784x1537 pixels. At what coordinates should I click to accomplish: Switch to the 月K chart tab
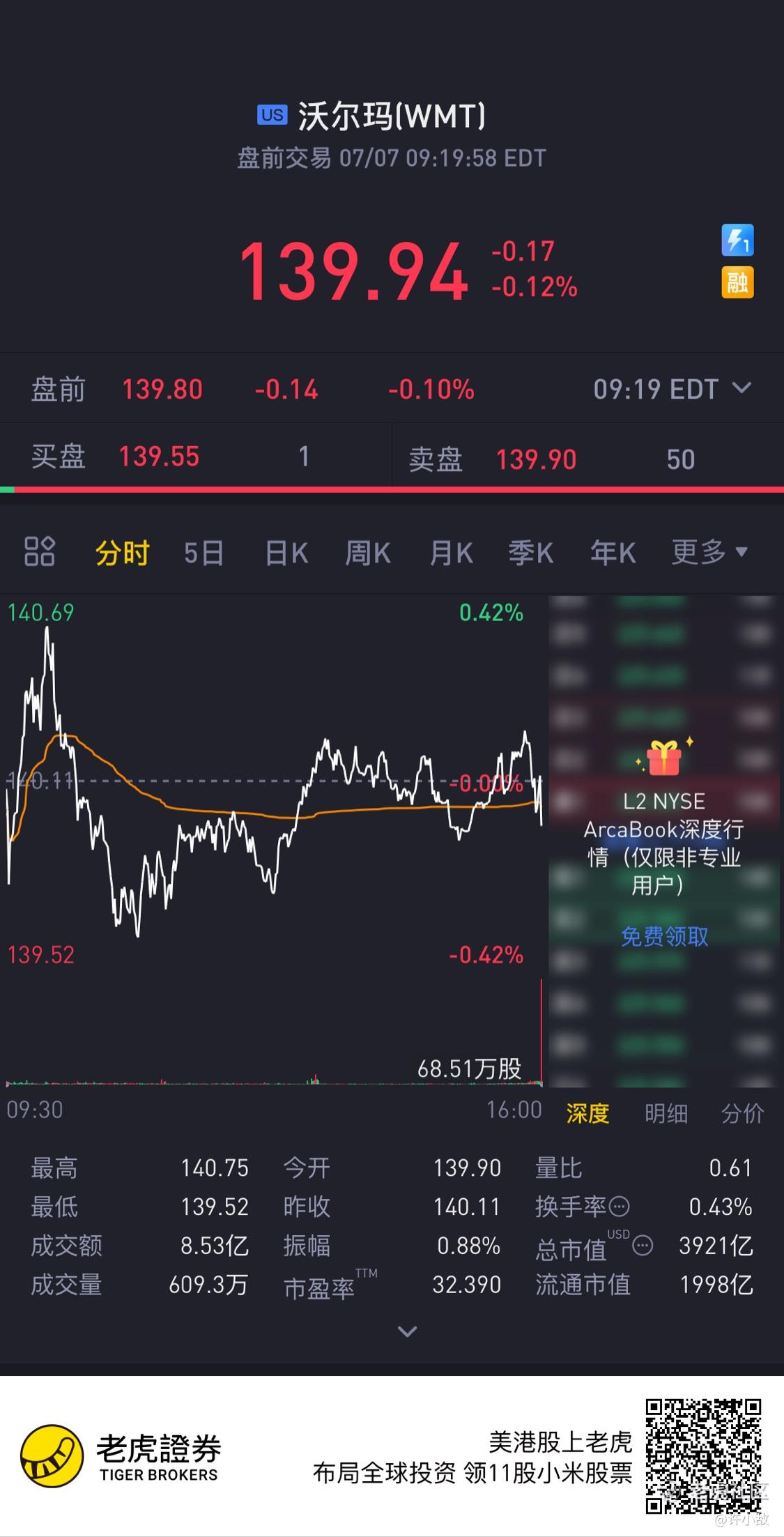click(452, 553)
